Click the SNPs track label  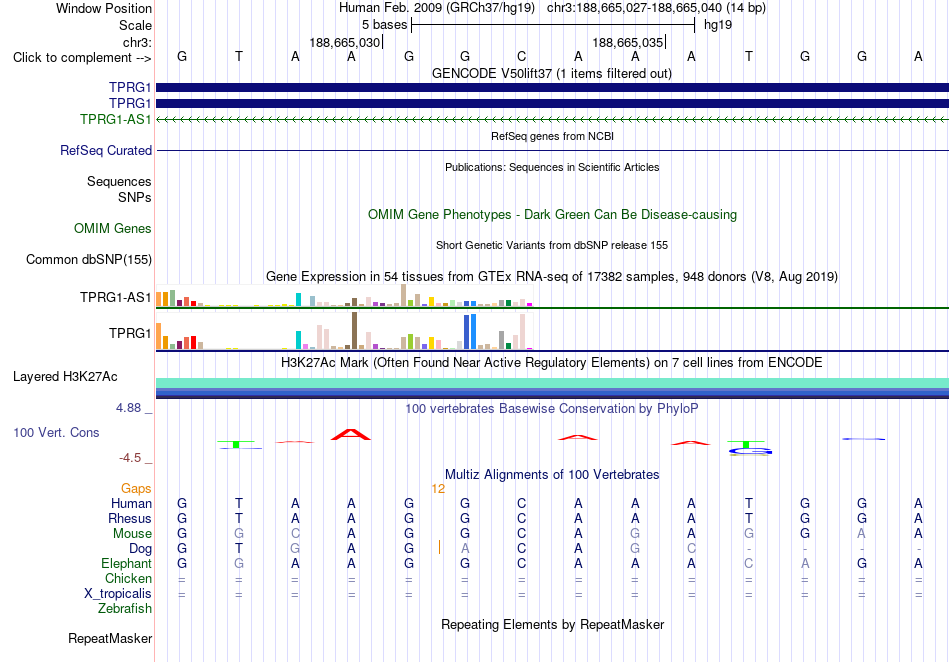[x=135, y=197]
